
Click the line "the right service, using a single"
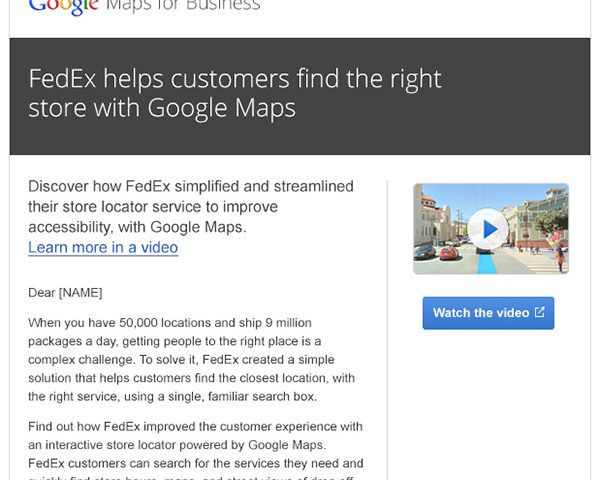click(x=173, y=396)
